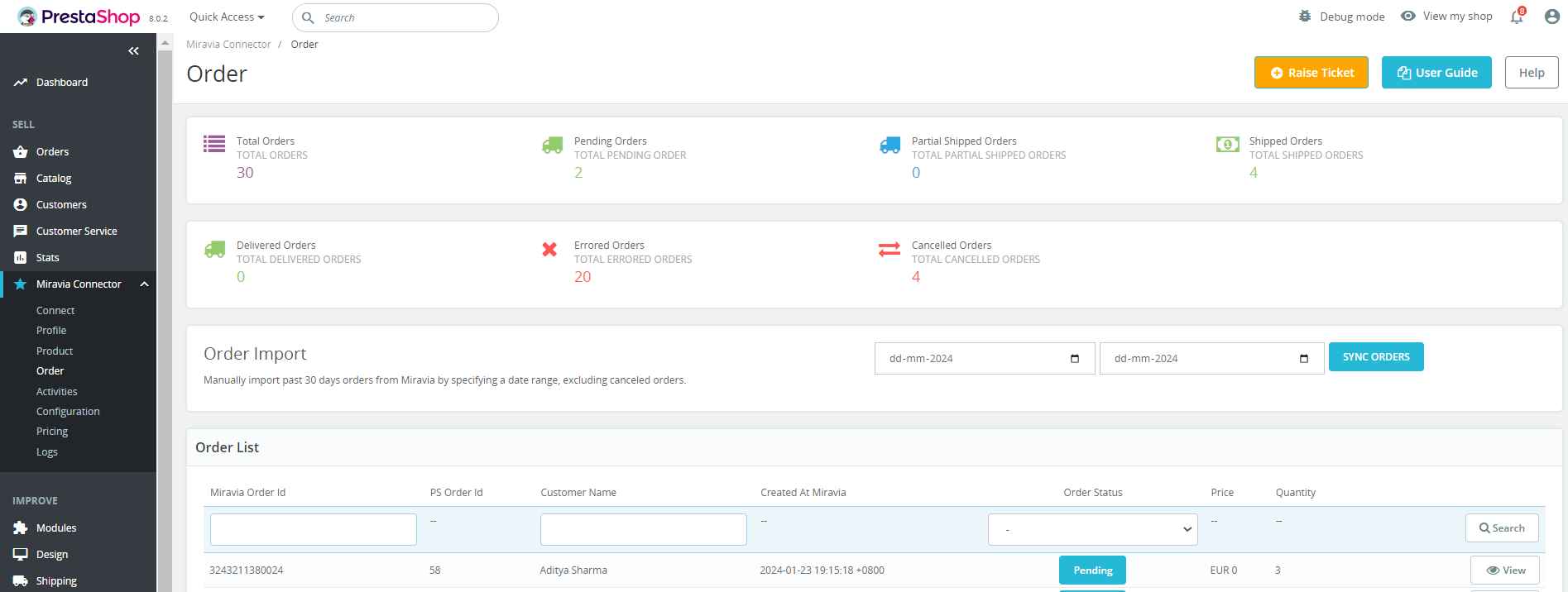Click the View my shop eye icon
This screenshot has width=1568, height=592.
point(1408,17)
